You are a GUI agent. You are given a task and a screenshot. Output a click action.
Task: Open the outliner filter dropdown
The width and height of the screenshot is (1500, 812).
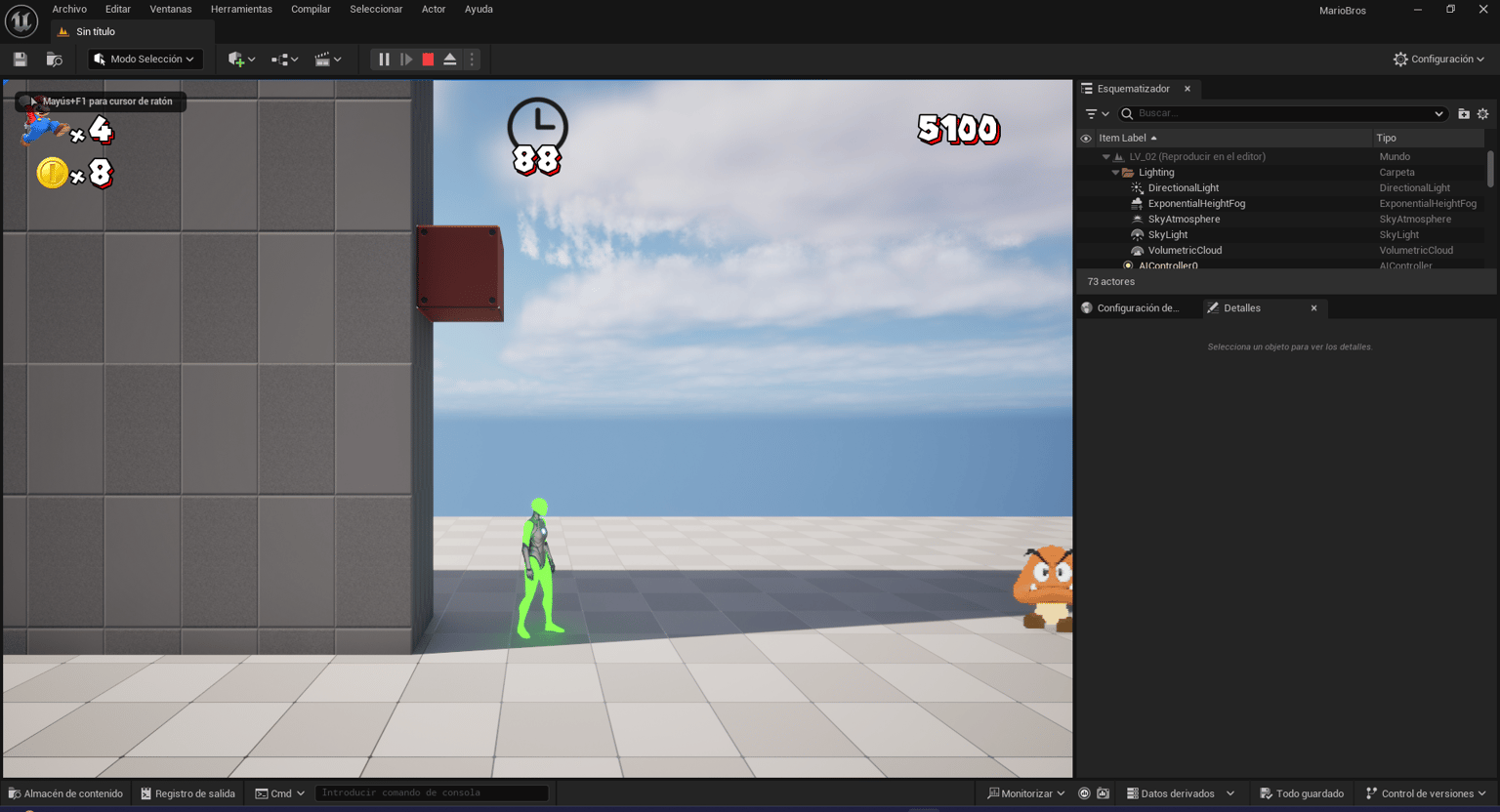[1098, 113]
